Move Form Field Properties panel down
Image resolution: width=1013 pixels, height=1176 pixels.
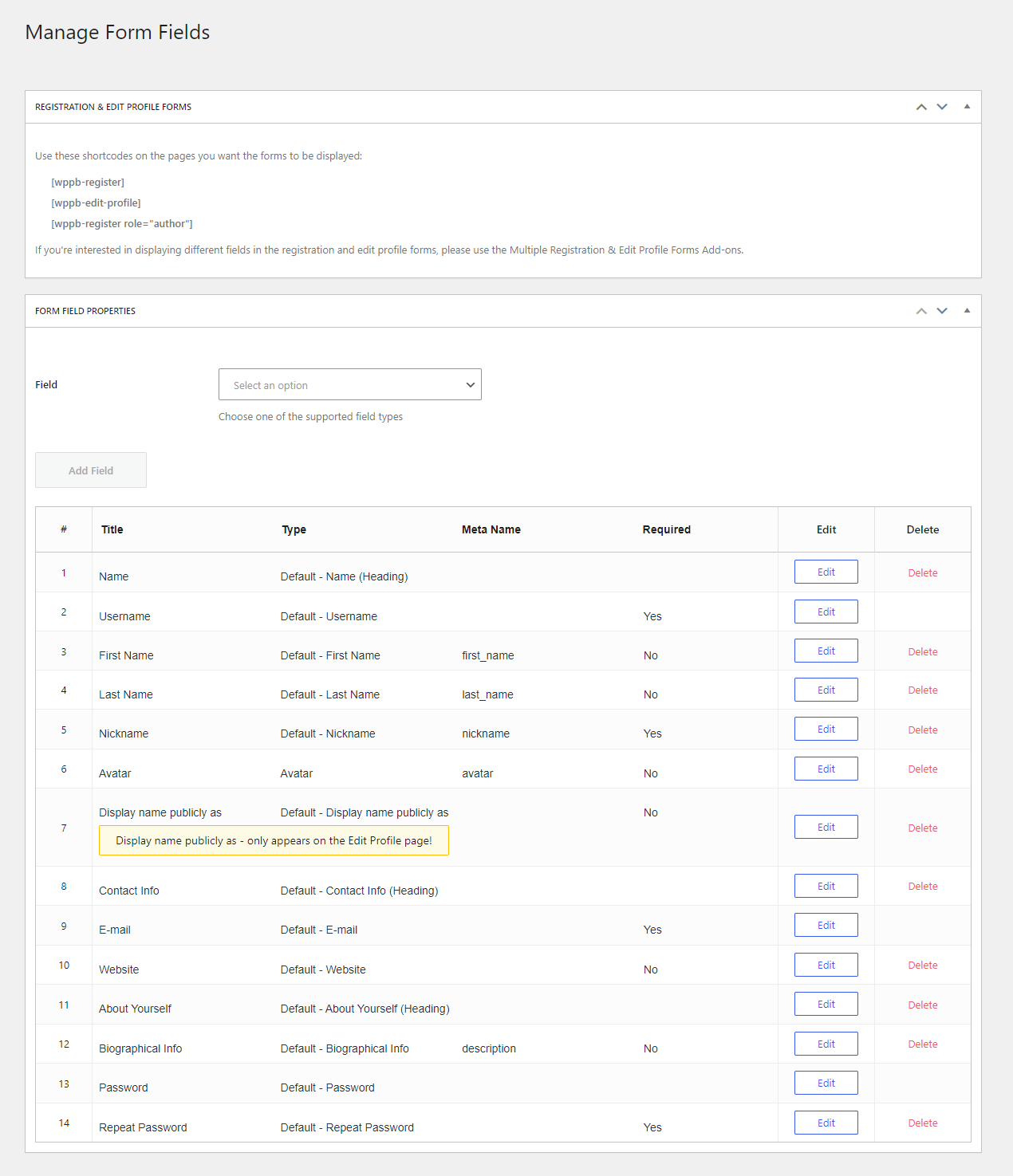pyautogui.click(x=942, y=311)
